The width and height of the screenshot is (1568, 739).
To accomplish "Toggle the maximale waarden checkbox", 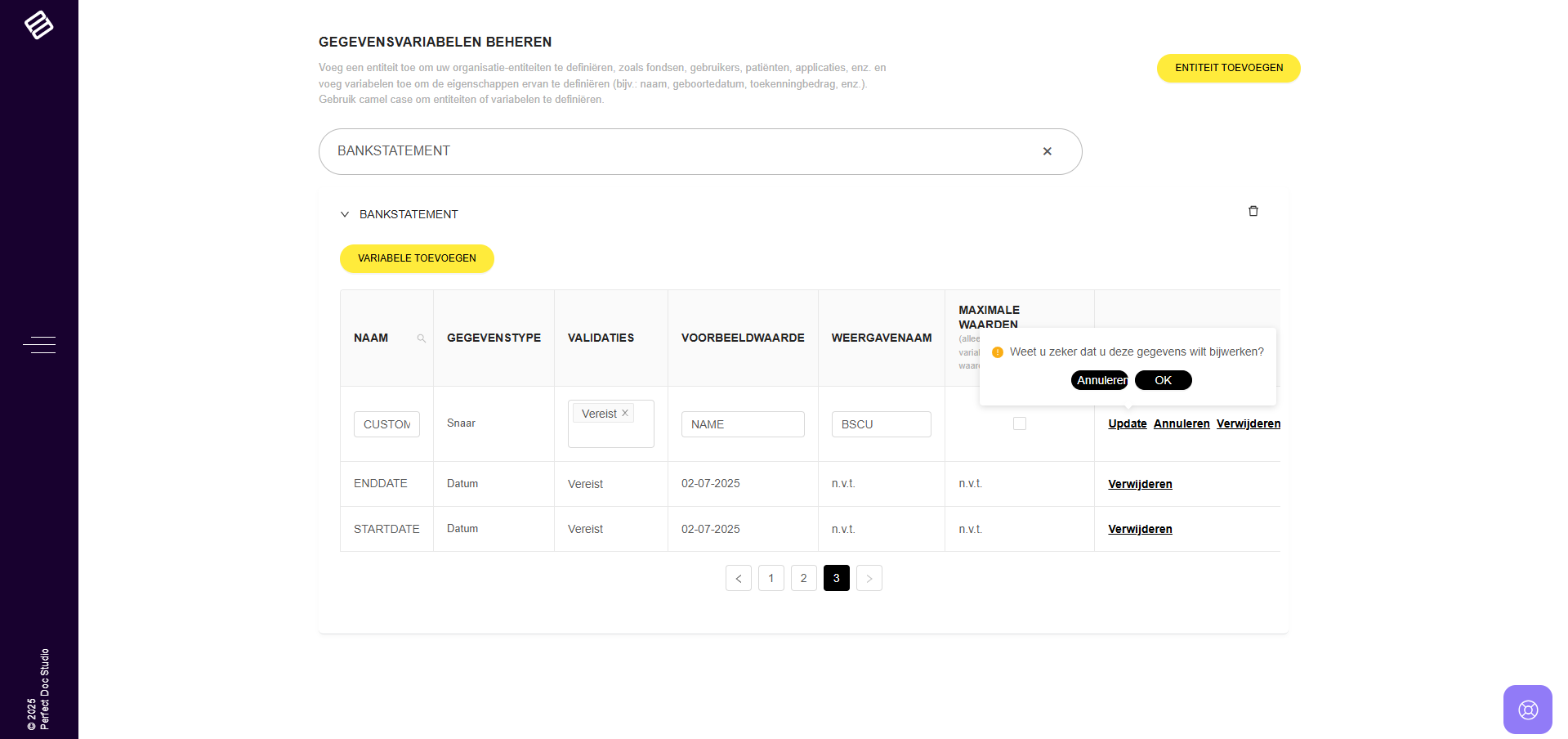I will tap(1019, 423).
